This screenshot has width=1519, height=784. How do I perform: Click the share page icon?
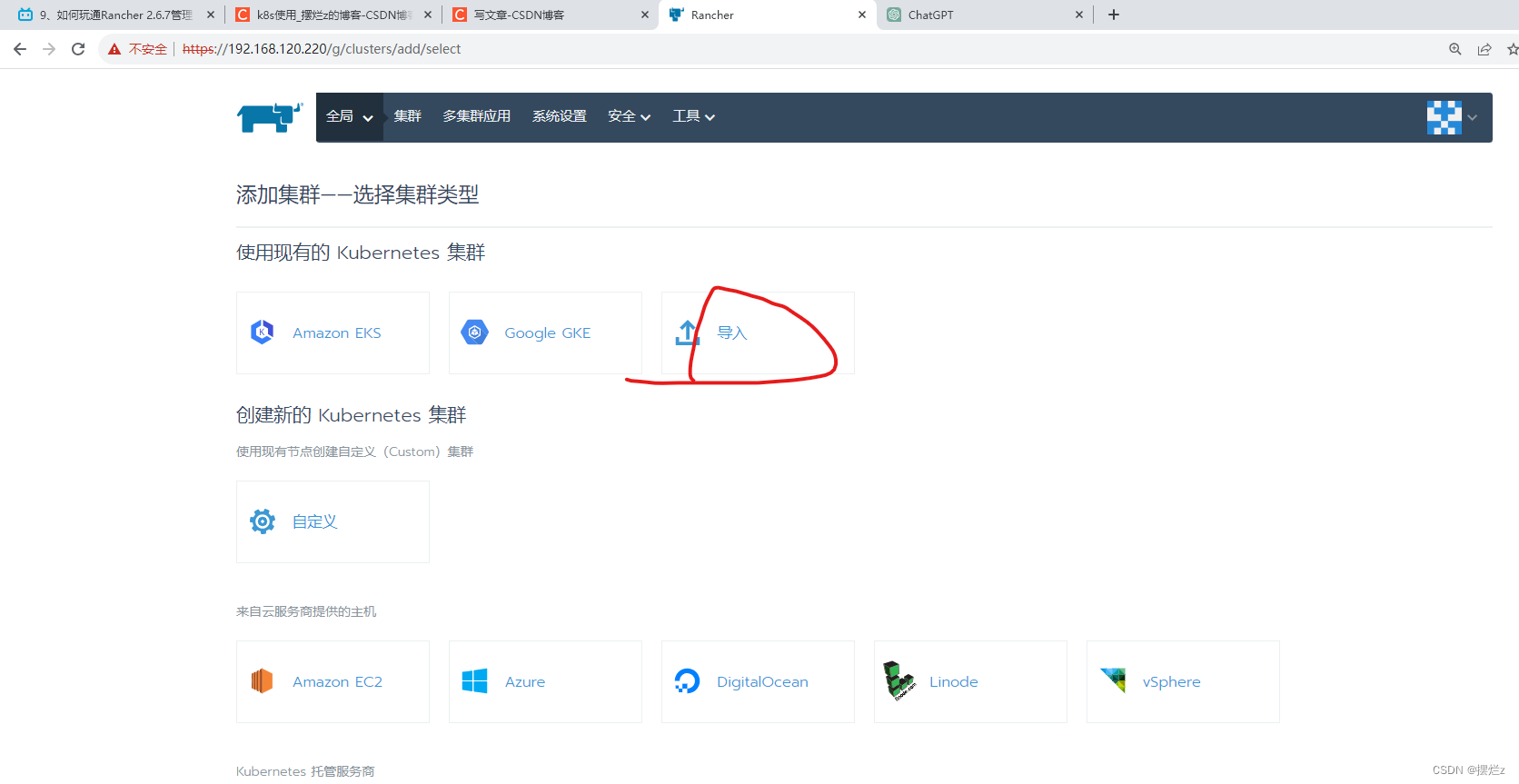coord(1484,49)
